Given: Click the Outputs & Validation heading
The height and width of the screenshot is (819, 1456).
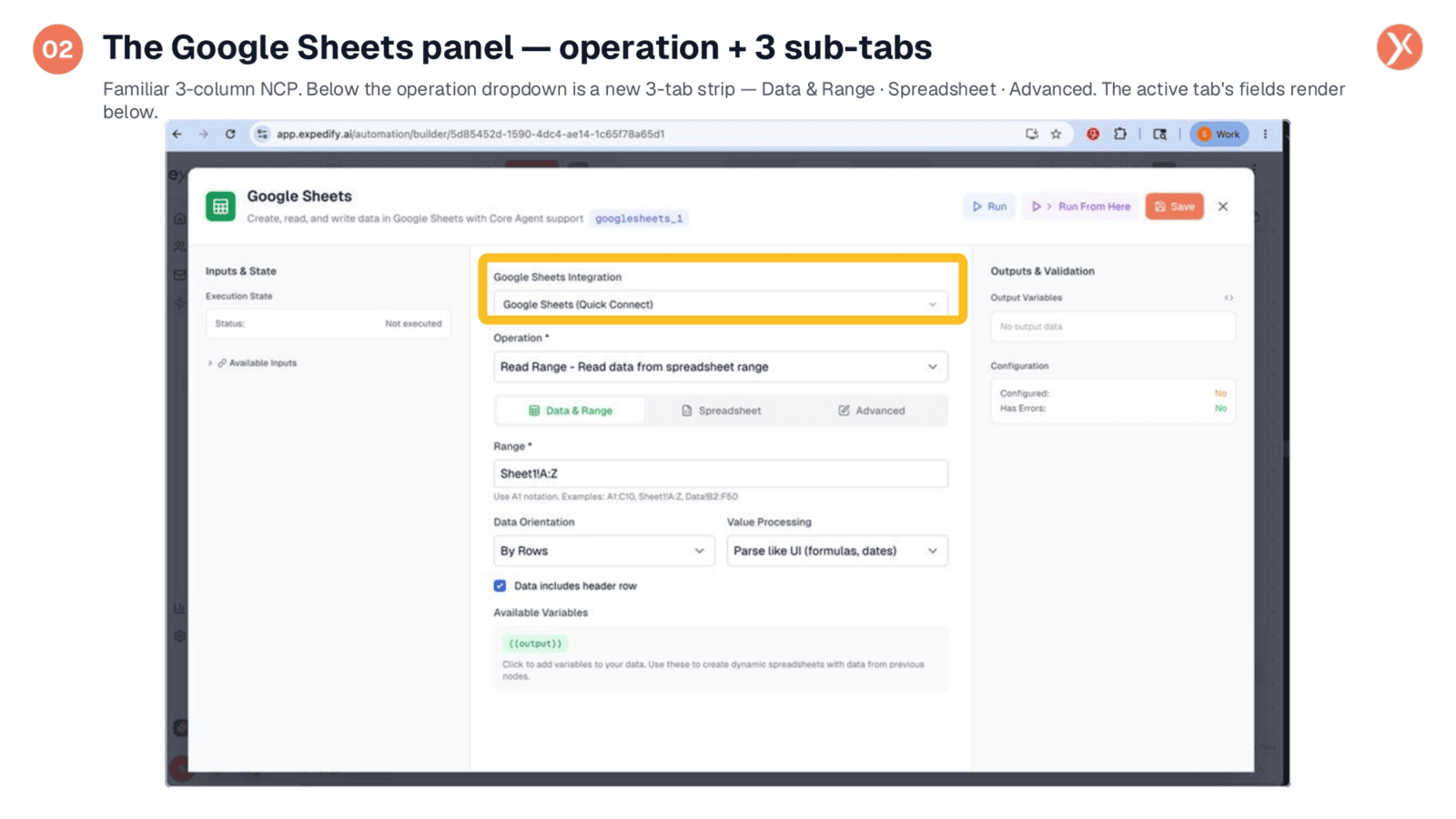Looking at the screenshot, I should pyautogui.click(x=1042, y=271).
